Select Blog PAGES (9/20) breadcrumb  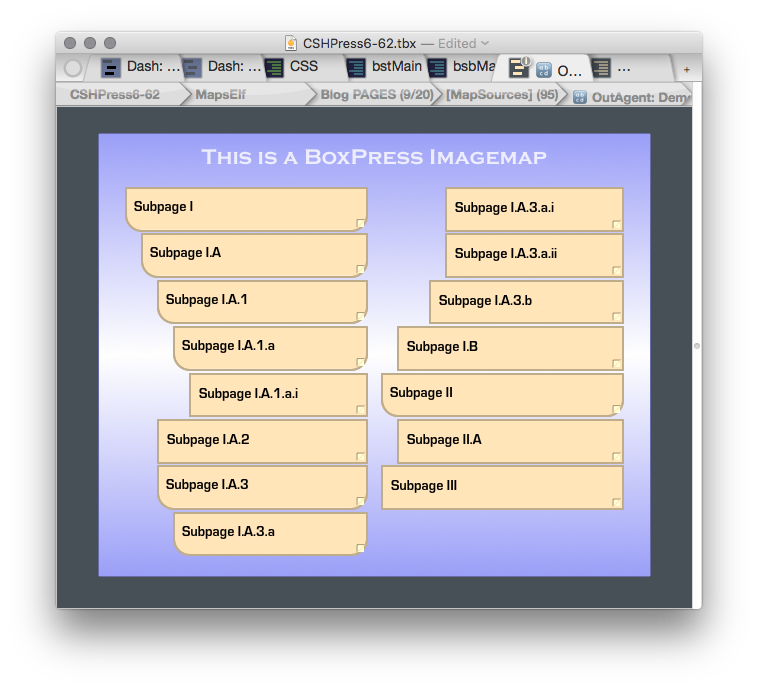pos(377,95)
